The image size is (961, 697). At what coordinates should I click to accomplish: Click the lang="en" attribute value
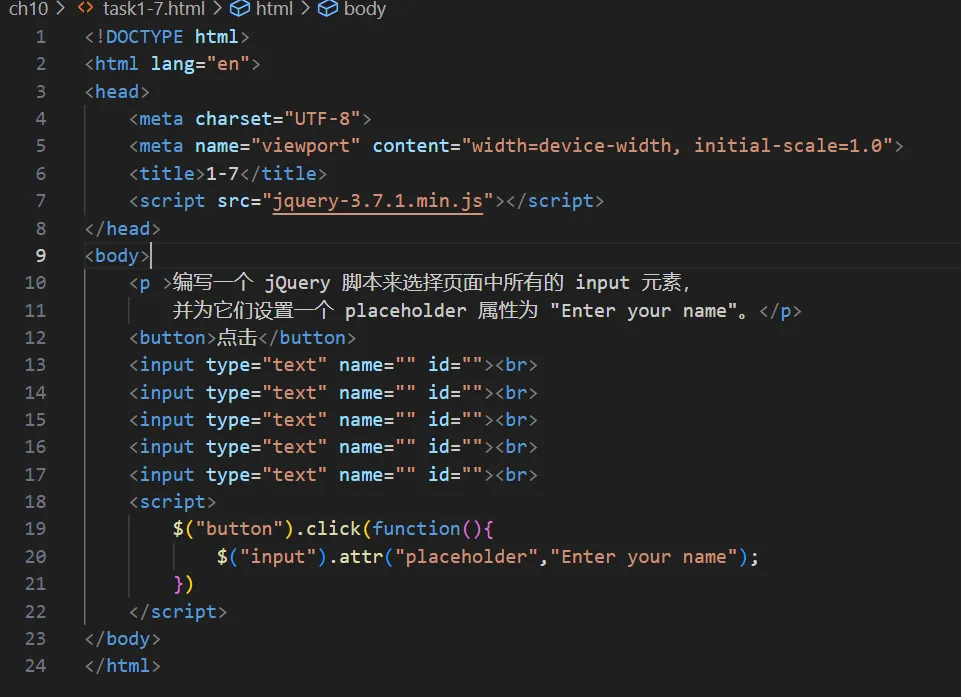click(x=228, y=64)
